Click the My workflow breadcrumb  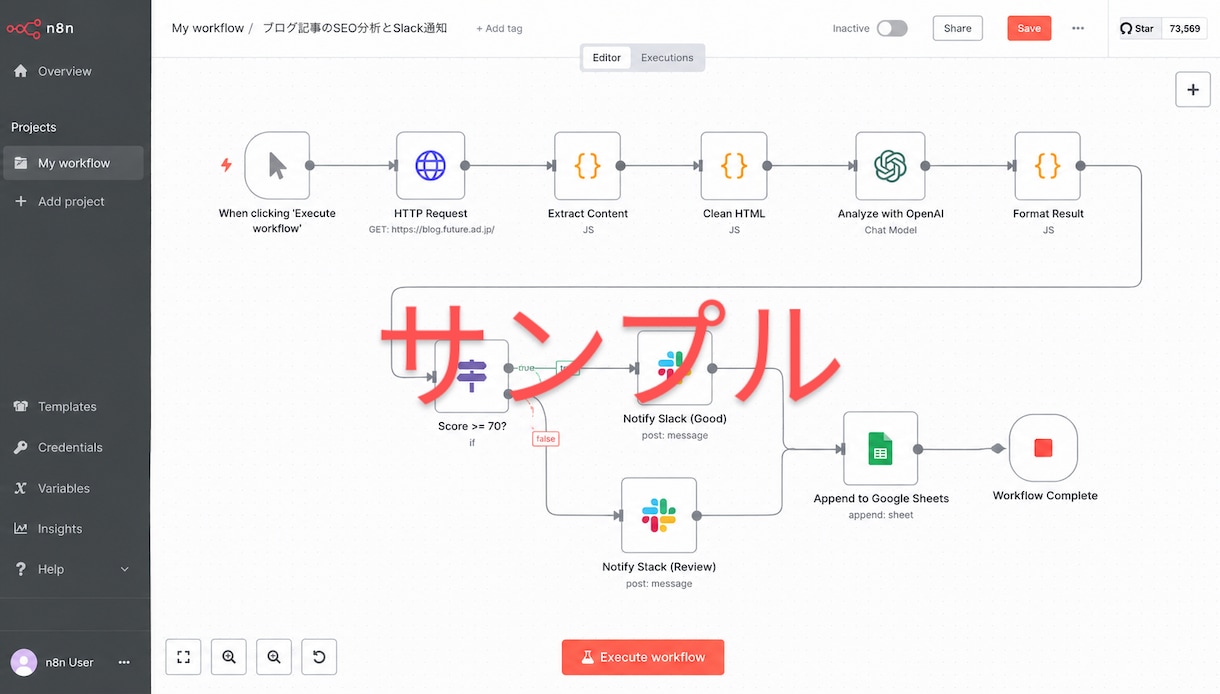(x=208, y=28)
